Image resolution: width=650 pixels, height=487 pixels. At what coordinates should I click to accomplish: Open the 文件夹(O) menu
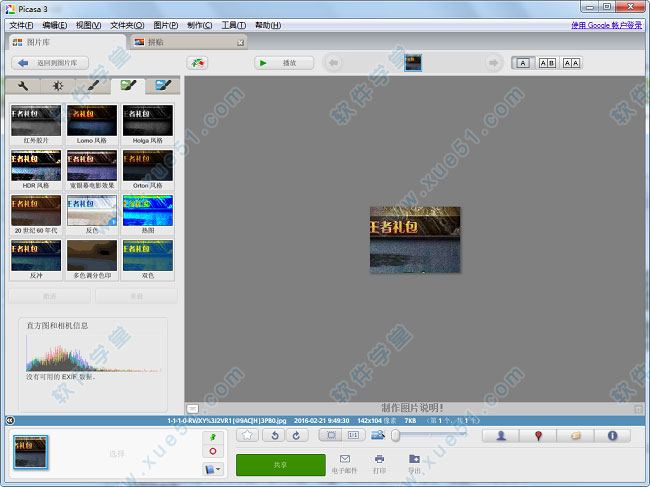[127, 25]
